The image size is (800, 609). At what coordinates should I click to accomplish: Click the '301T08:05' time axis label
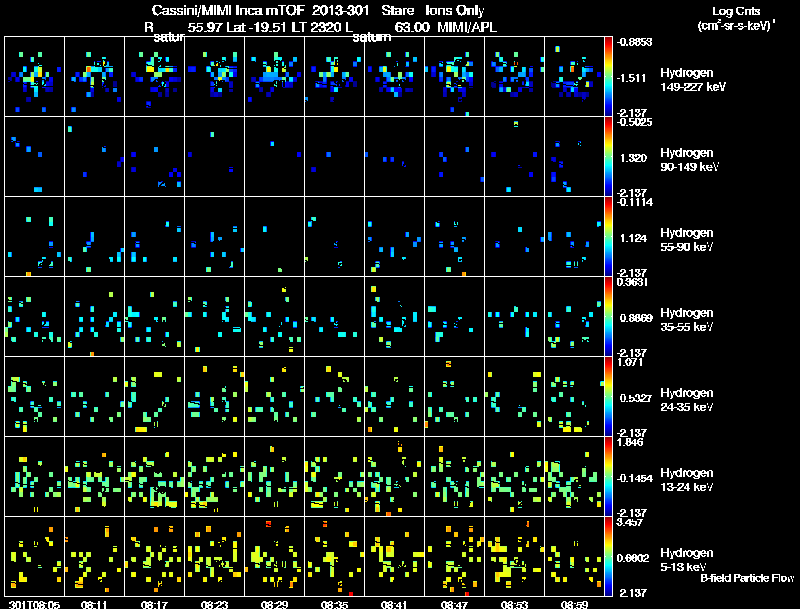tap(35, 604)
